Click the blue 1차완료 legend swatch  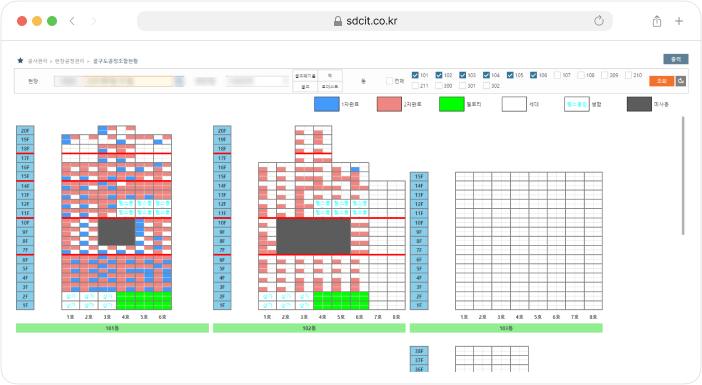327,104
